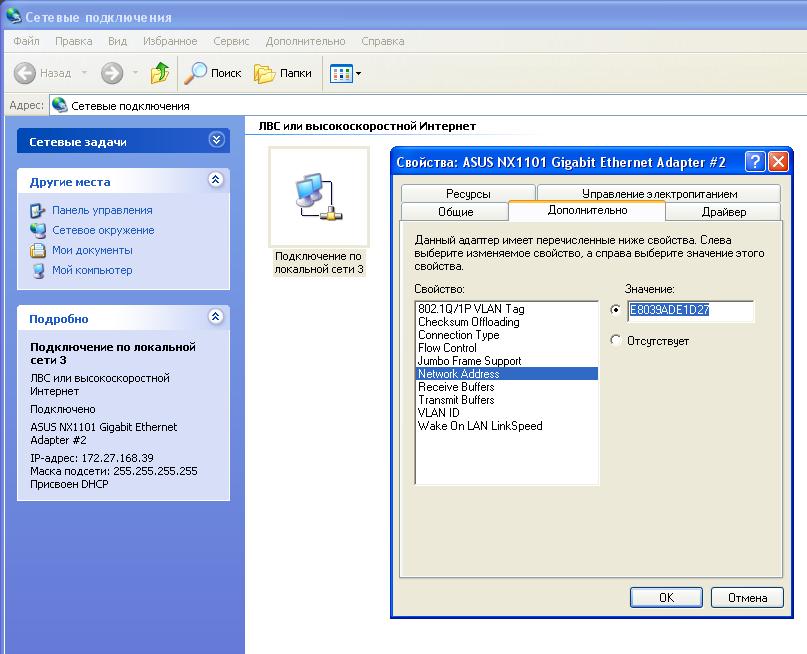Open the Мой компьютер link

pos(92,271)
